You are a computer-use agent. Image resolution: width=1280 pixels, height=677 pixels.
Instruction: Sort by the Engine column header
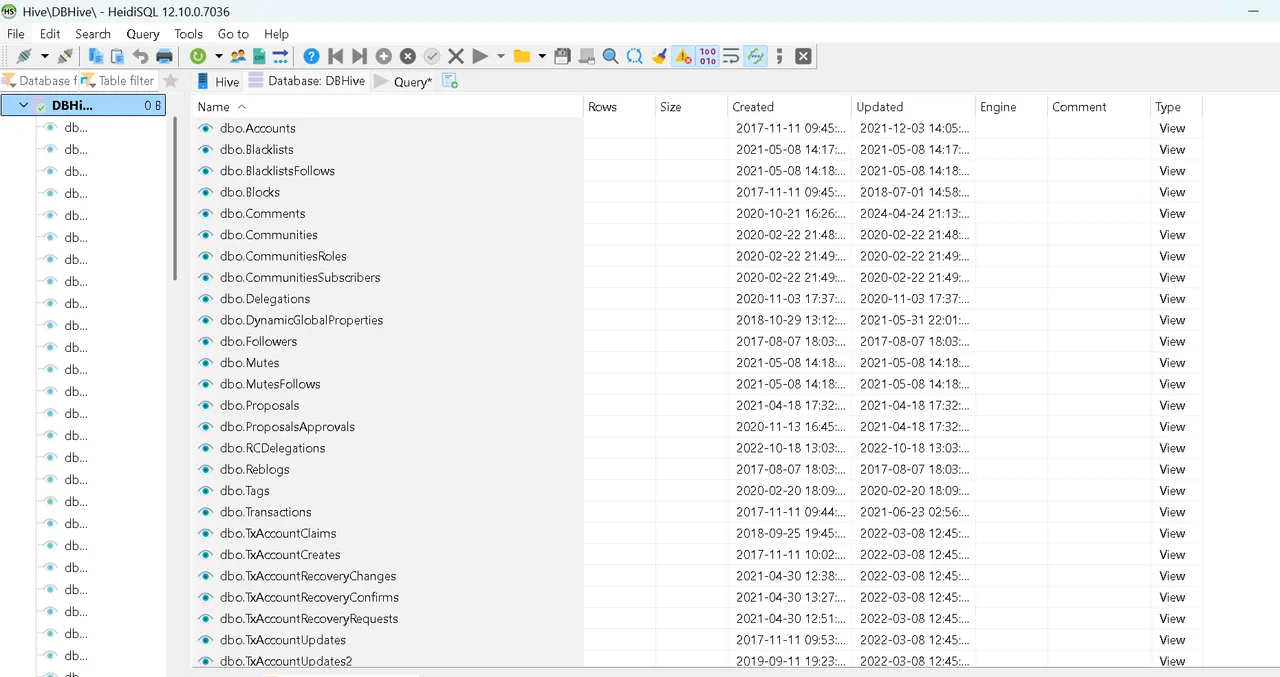tap(1012, 107)
